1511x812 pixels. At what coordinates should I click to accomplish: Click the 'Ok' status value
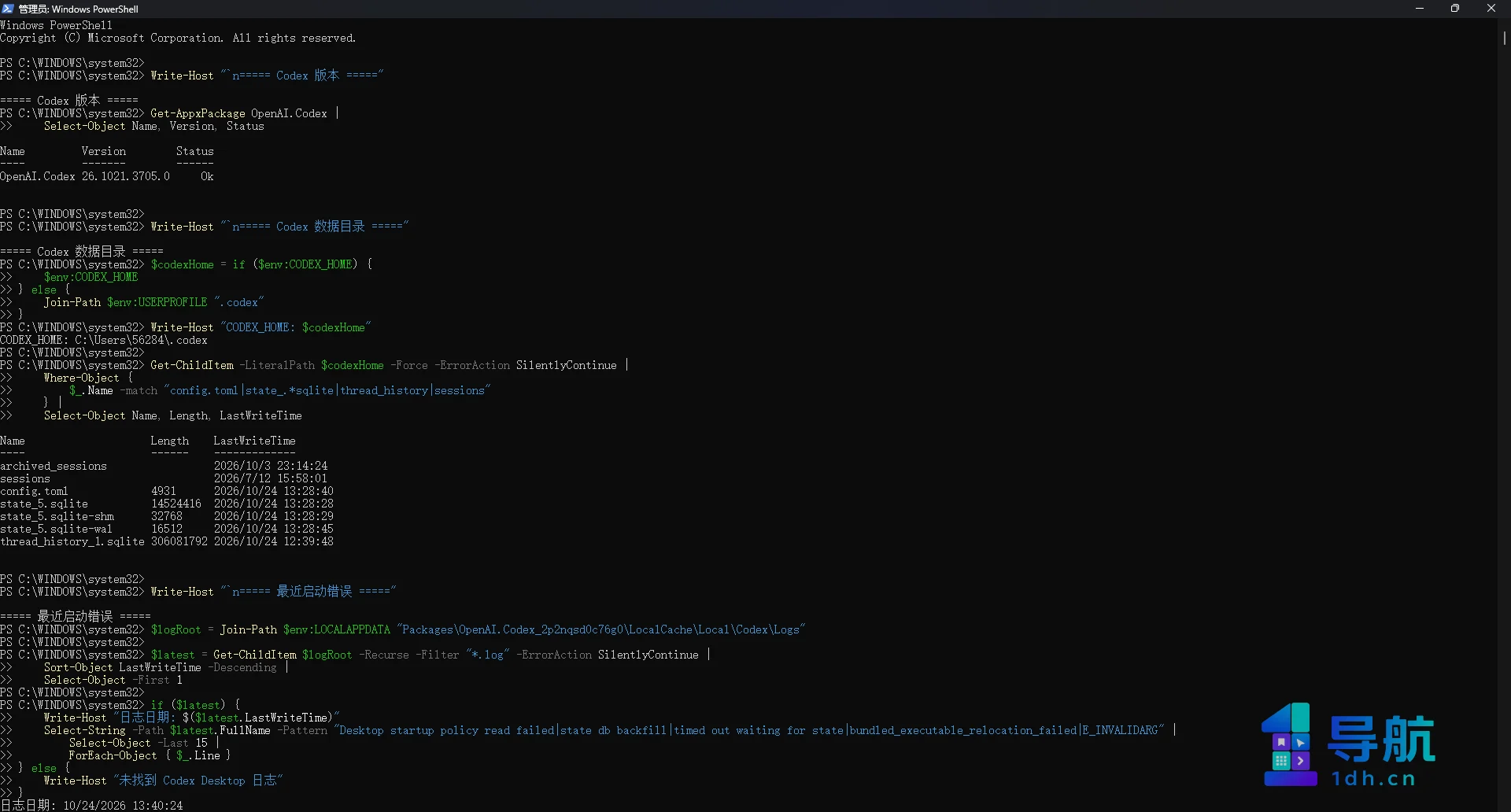[x=207, y=176]
